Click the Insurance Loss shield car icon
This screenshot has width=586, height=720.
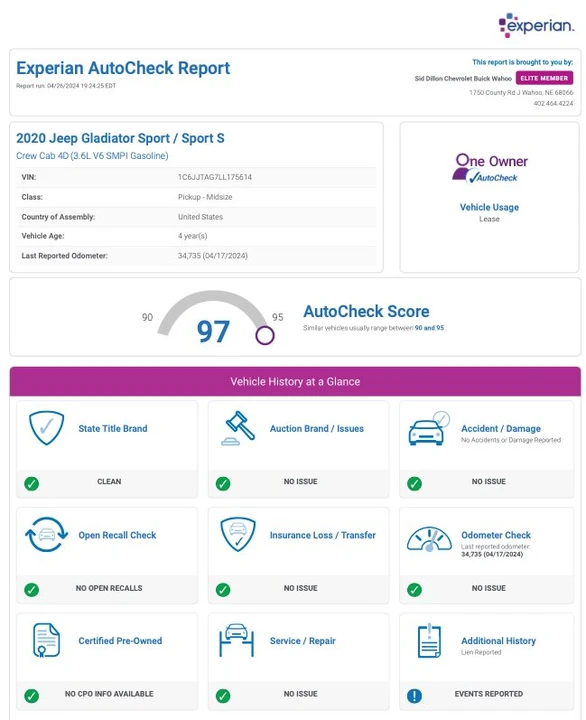click(238, 534)
